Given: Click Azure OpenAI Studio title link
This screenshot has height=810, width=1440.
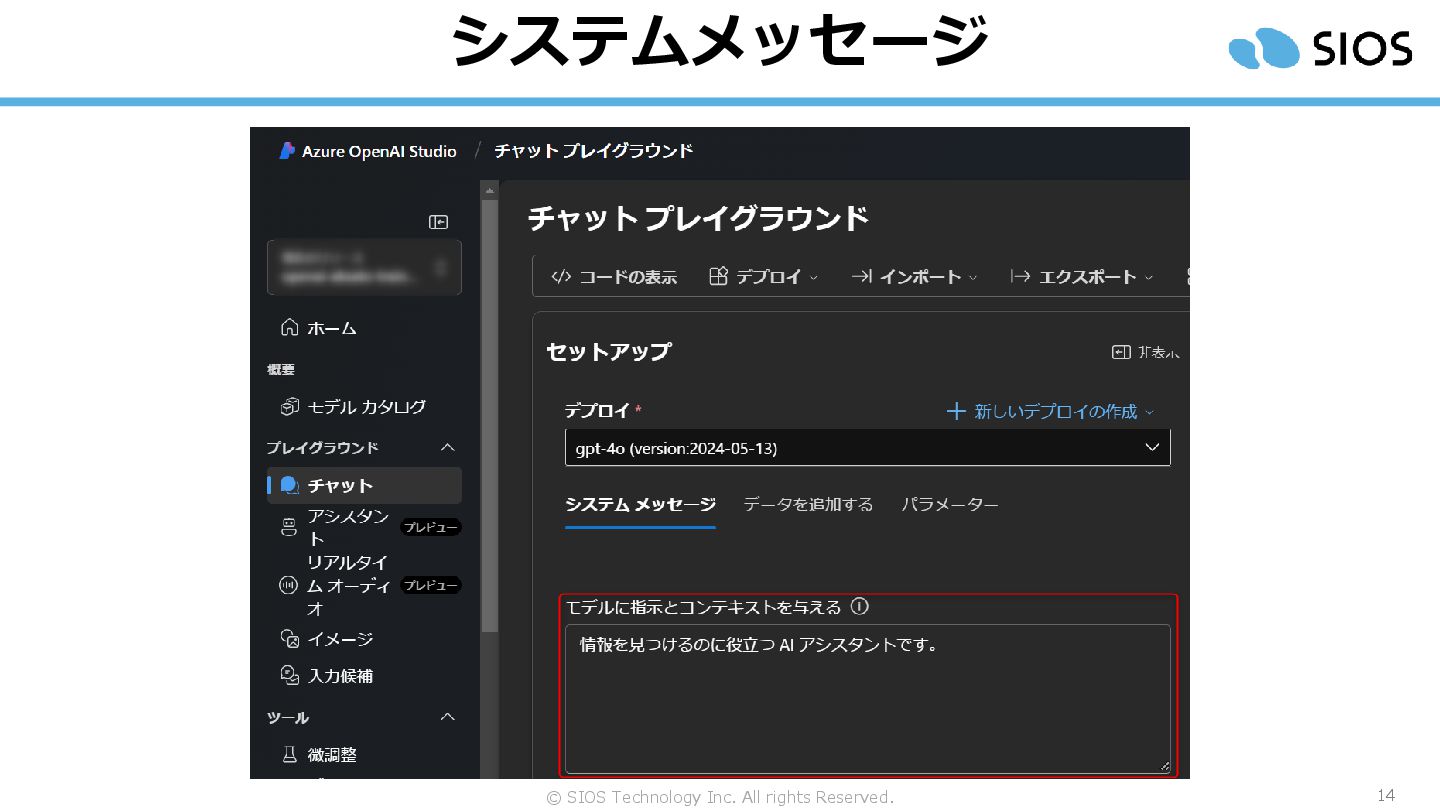Looking at the screenshot, I should [379, 152].
